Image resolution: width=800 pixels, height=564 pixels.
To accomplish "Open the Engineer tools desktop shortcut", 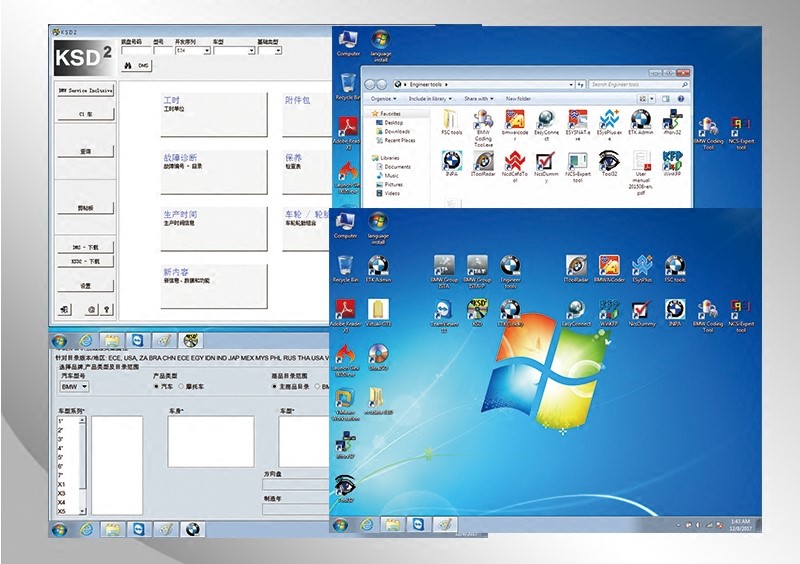I will coord(510,272).
